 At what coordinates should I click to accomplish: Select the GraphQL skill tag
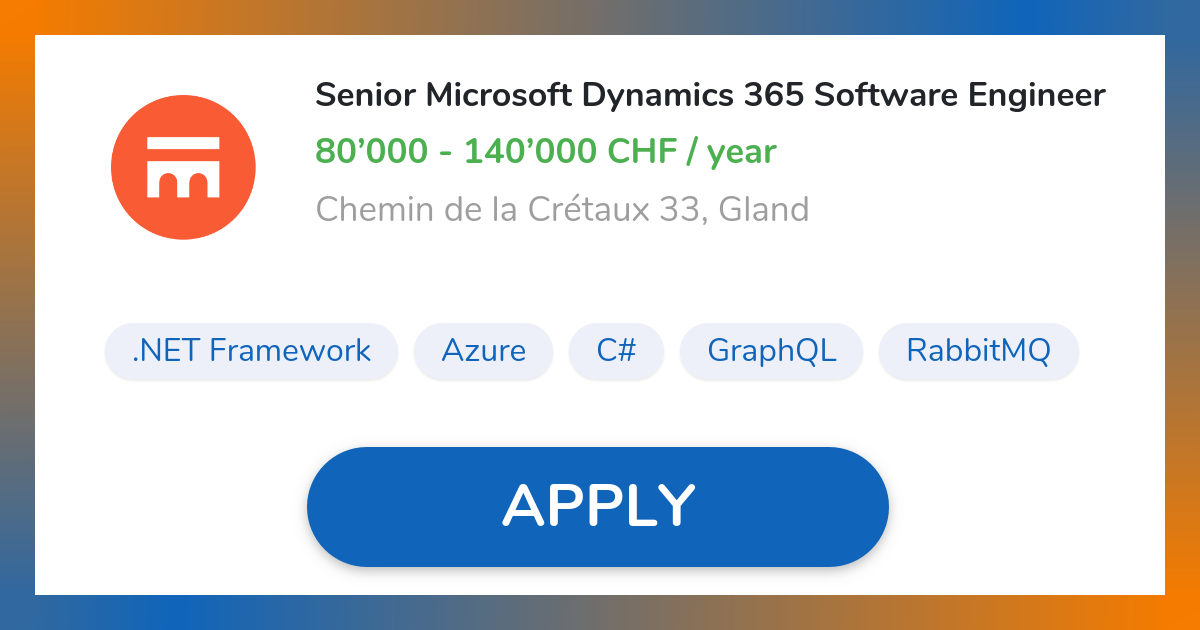tap(771, 351)
